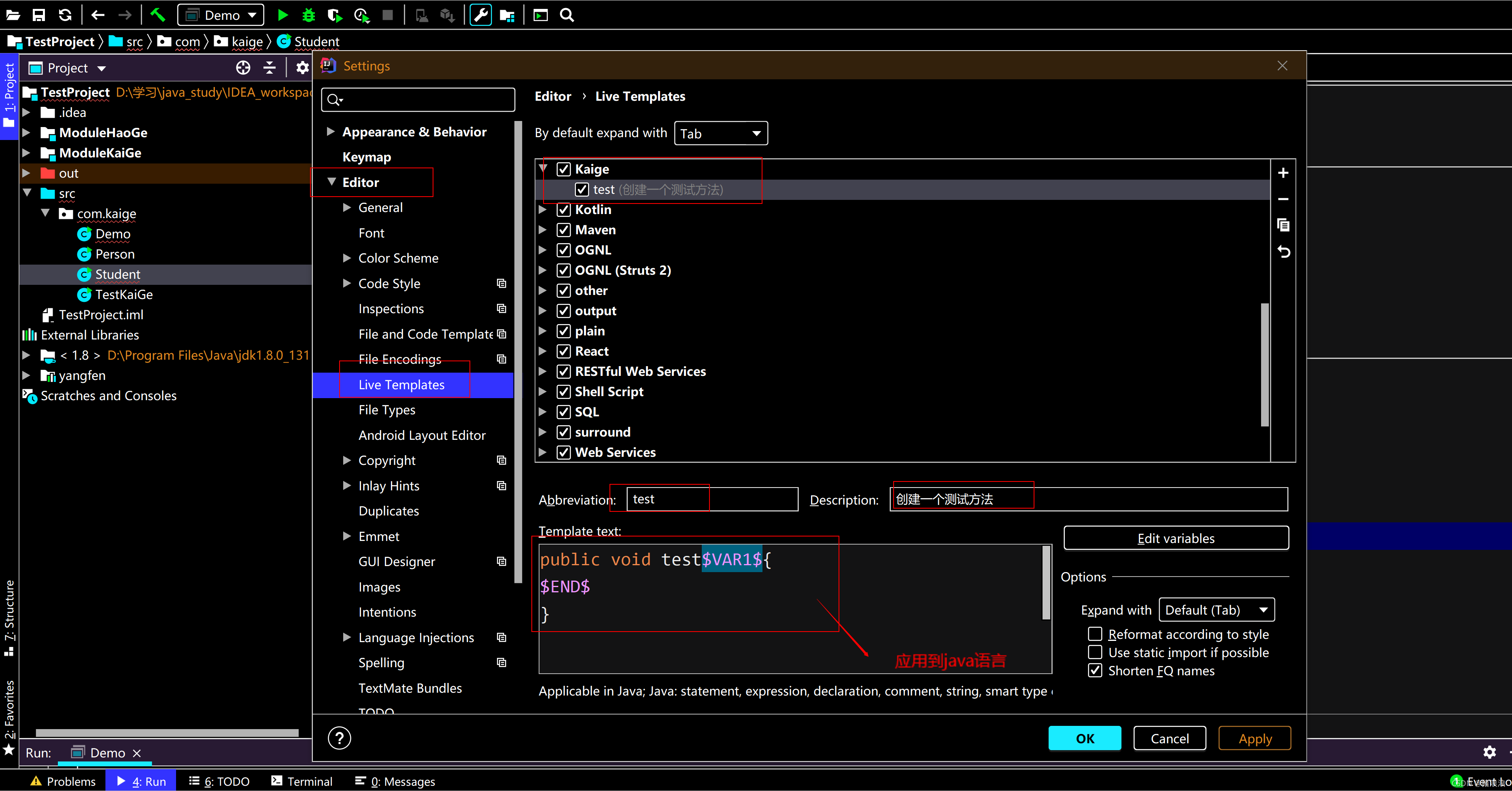Profile Demo with clock run icon
Image resolution: width=1512 pixels, height=791 pixels.
click(x=361, y=15)
